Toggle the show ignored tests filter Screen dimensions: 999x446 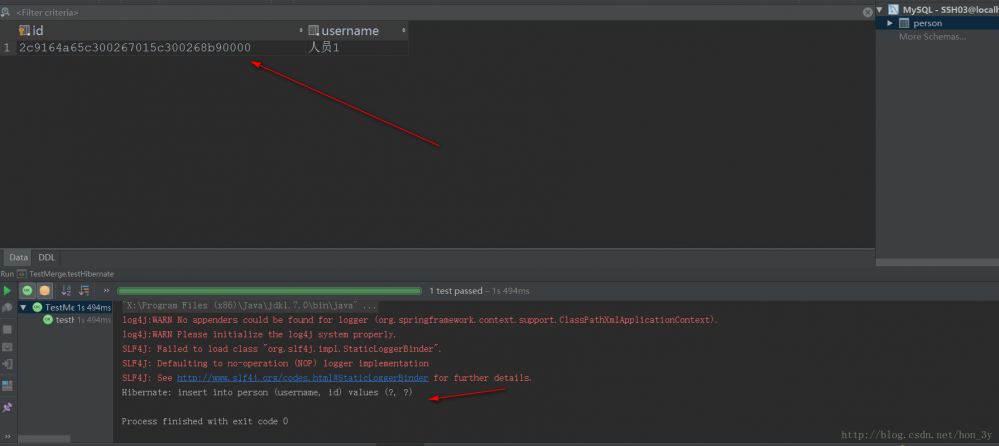pos(45,290)
